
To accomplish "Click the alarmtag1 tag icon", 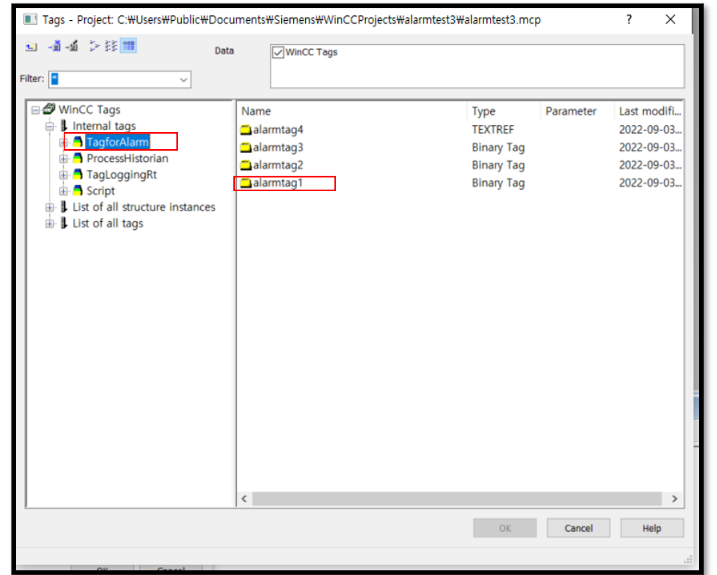I will tap(246, 183).
